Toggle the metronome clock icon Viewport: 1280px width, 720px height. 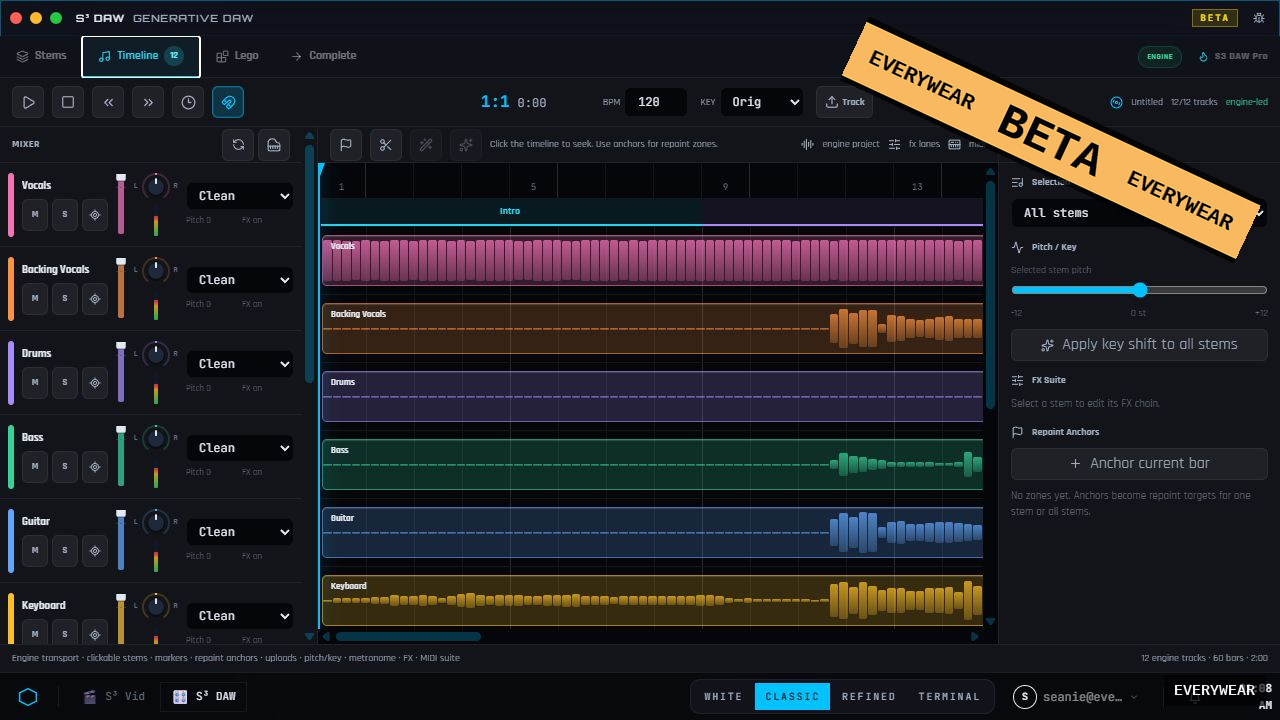pyautogui.click(x=188, y=102)
